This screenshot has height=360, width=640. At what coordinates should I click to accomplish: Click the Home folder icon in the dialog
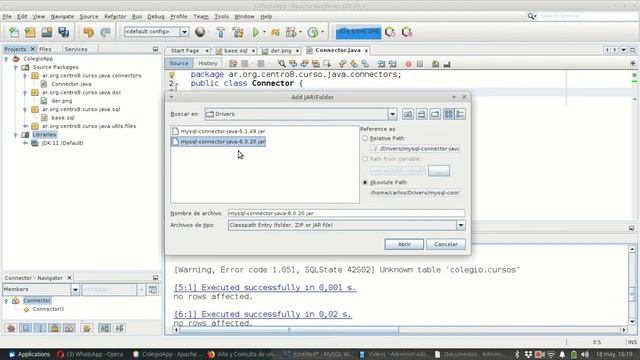click(x=421, y=114)
